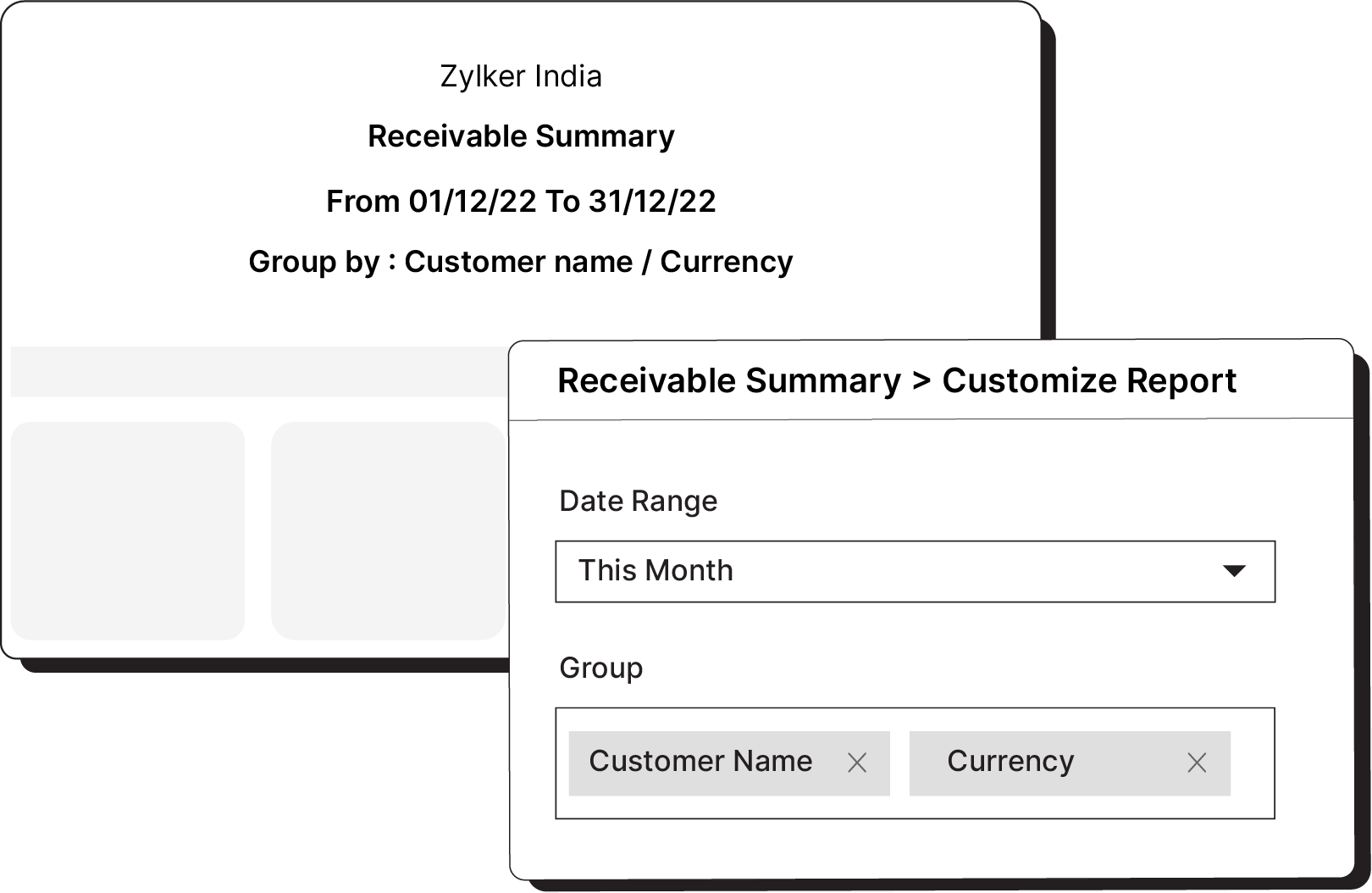Click empty space in Group field after Currency
The image size is (1372, 893).
[1252, 763]
